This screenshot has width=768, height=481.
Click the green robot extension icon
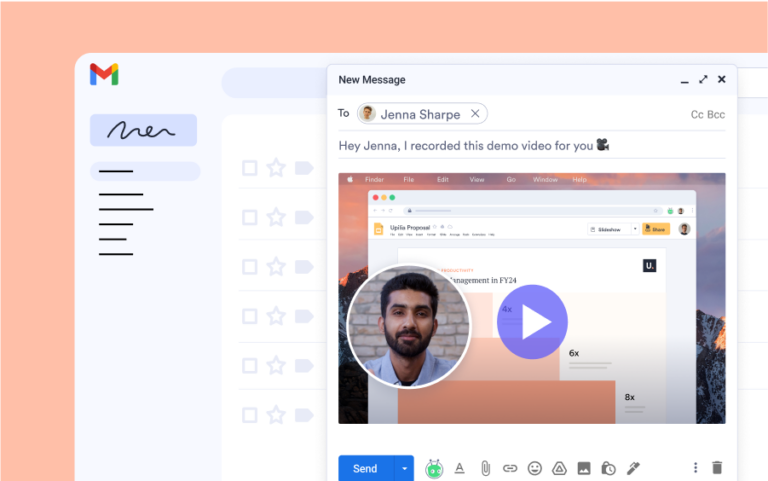(x=434, y=468)
